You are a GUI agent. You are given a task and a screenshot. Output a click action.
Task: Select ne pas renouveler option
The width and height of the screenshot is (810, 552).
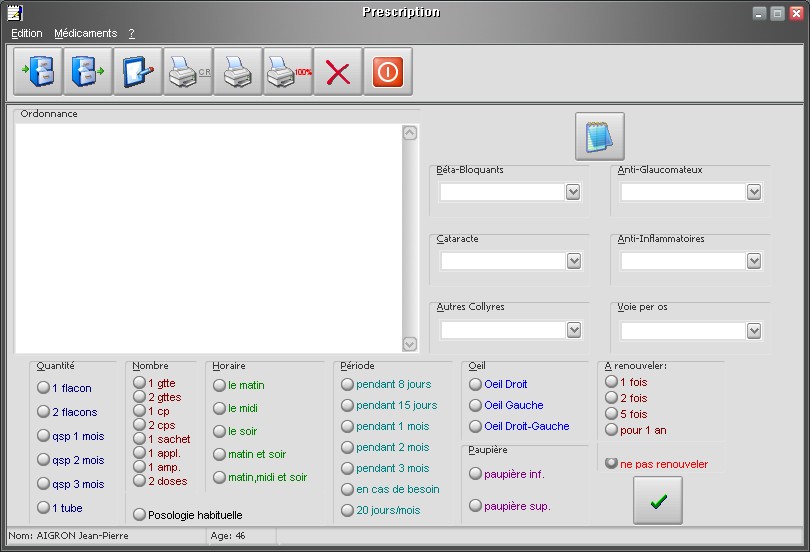(x=657, y=464)
